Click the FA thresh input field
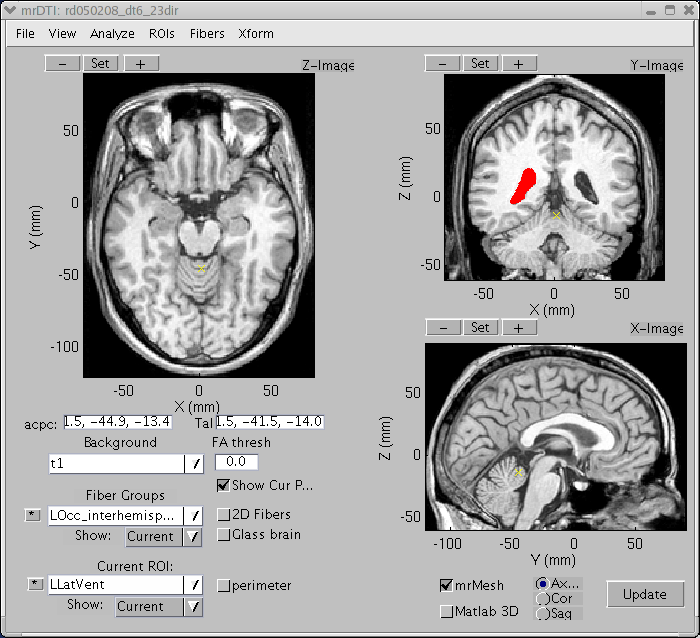Image resolution: width=700 pixels, height=638 pixels. click(x=236, y=462)
